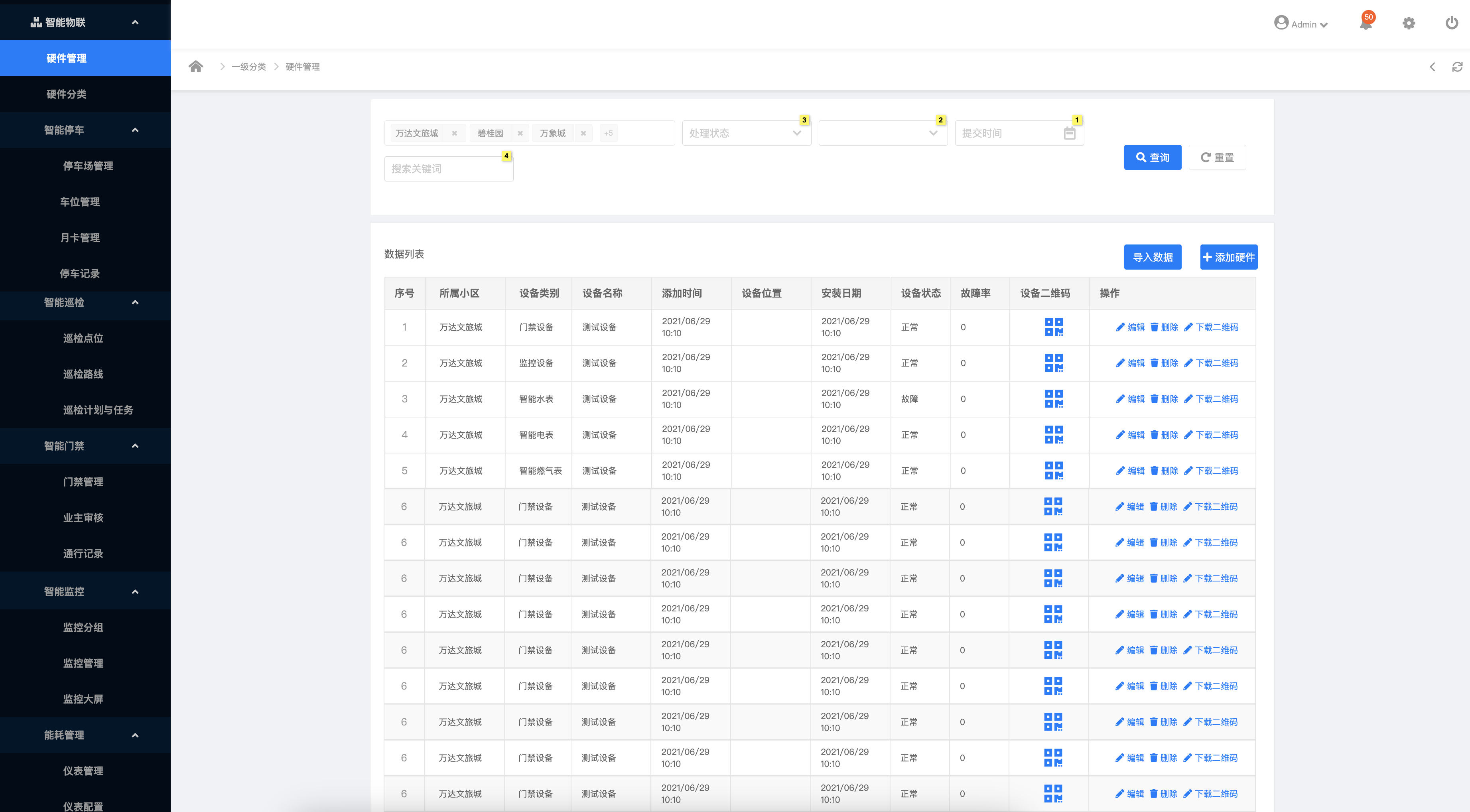Remove the 万象城 tag

pos(583,134)
